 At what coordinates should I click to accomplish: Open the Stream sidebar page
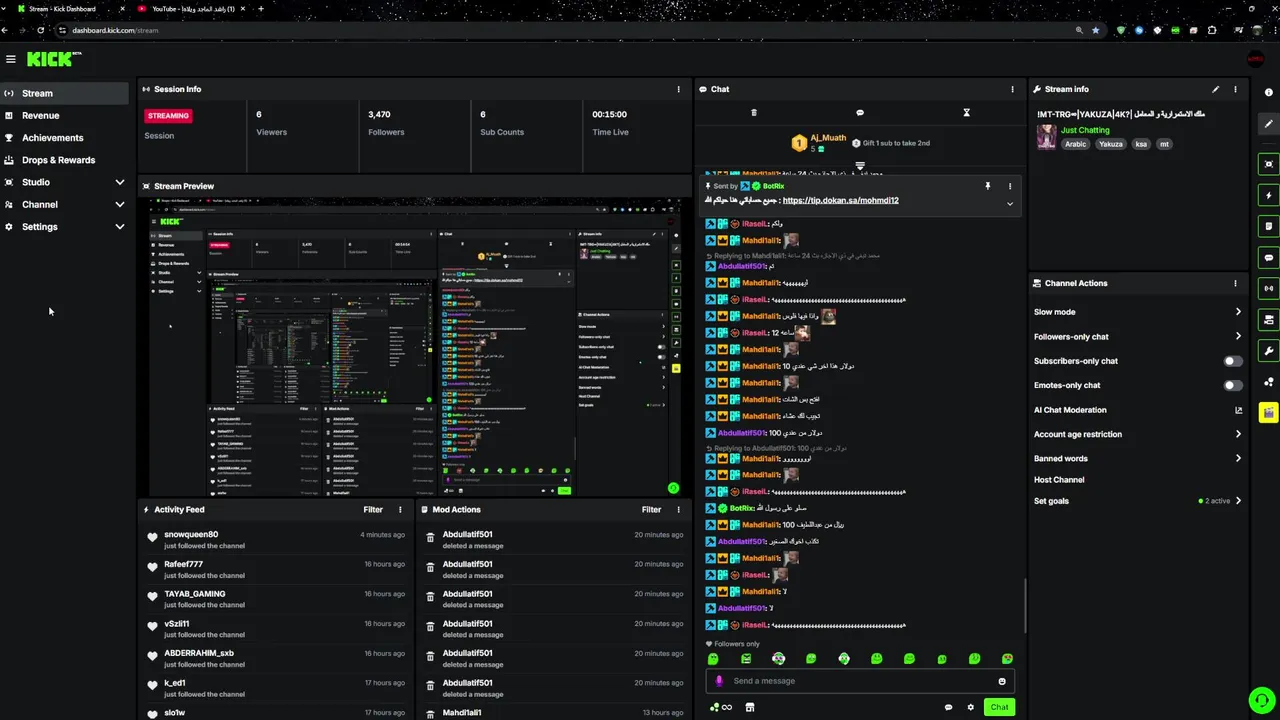tap(64, 93)
